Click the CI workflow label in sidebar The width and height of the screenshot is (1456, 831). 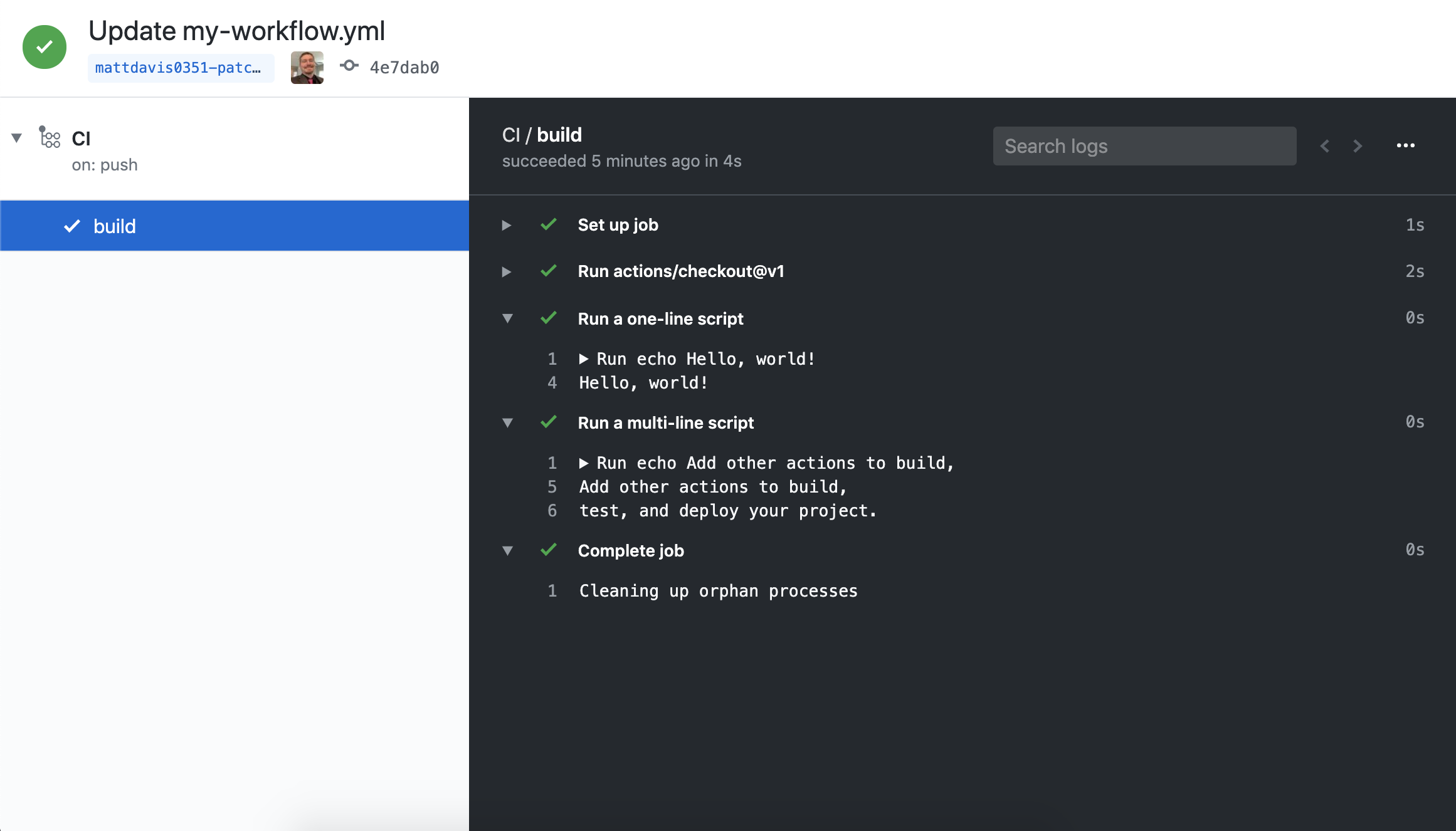pyautogui.click(x=82, y=138)
